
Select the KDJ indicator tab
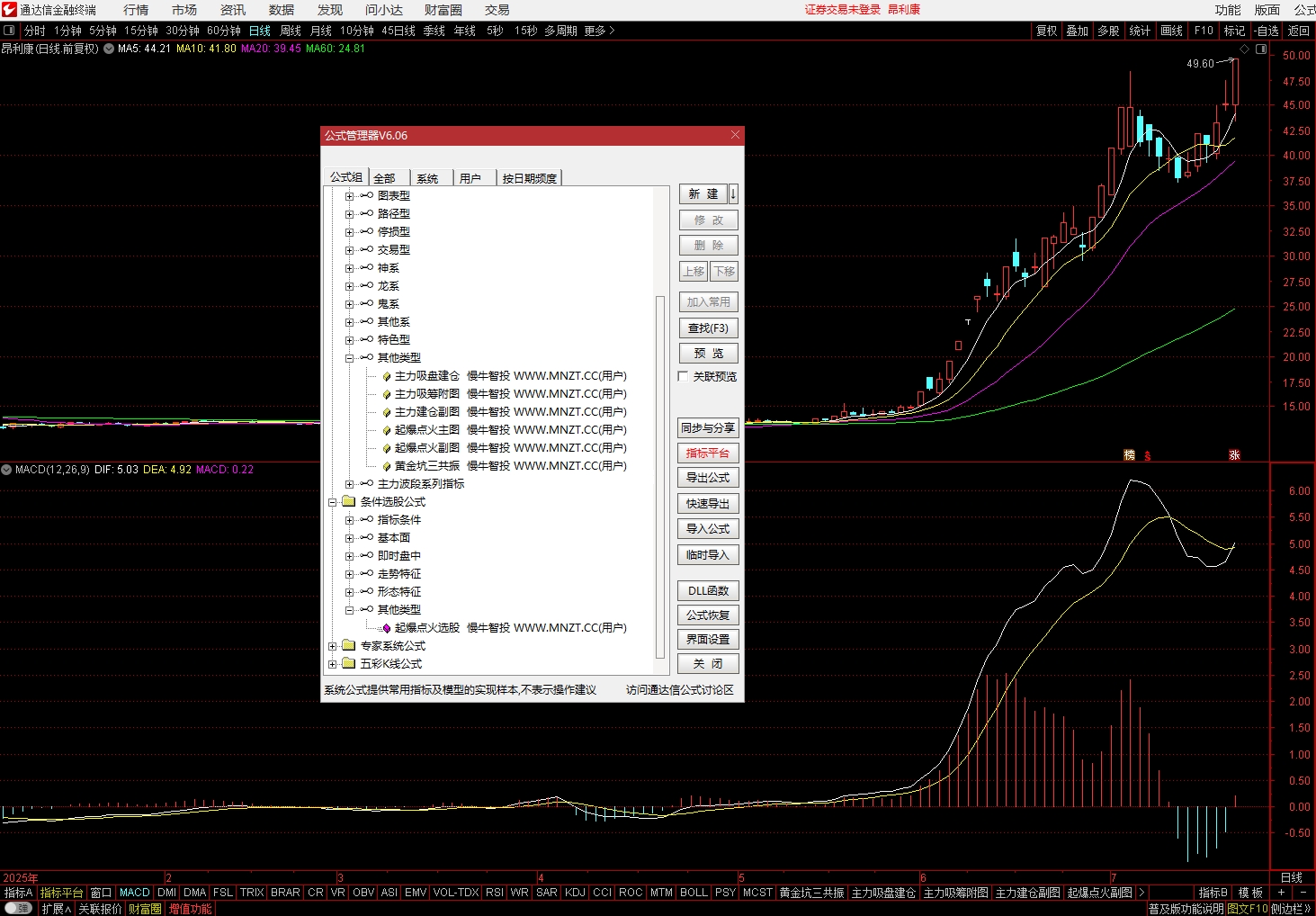pos(575,893)
